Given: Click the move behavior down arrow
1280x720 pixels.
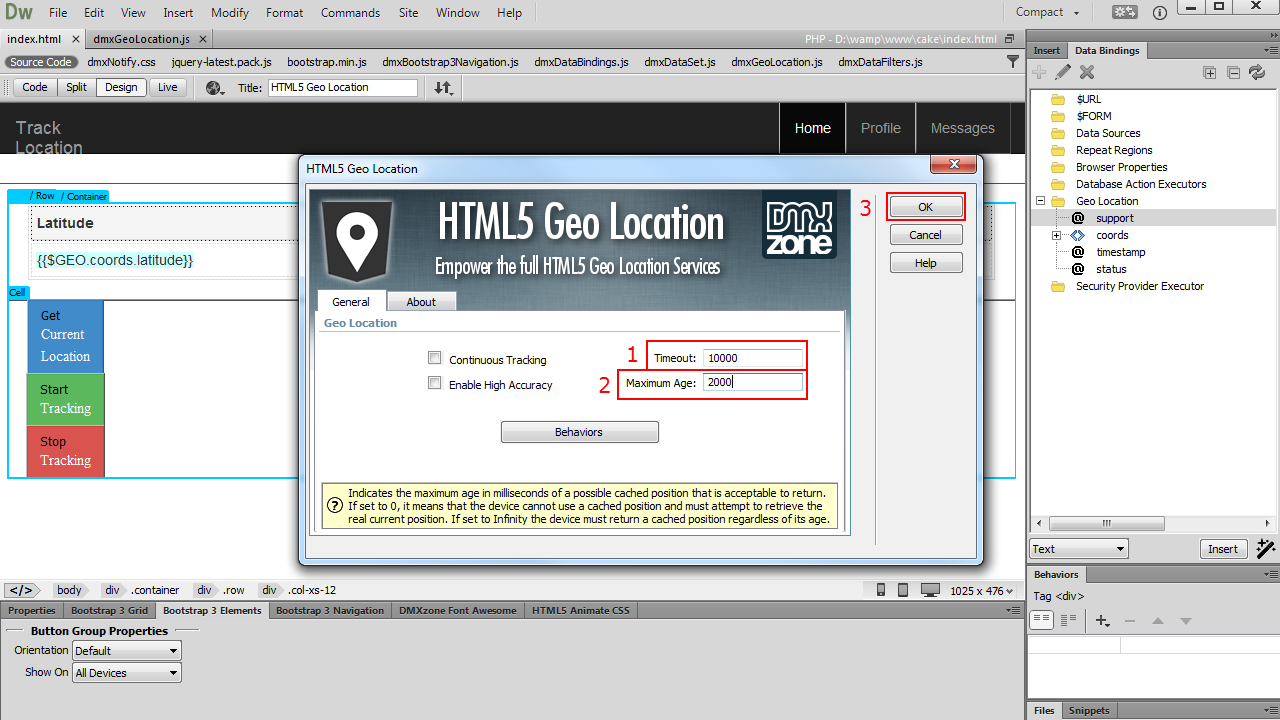Looking at the screenshot, I should coord(1186,621).
